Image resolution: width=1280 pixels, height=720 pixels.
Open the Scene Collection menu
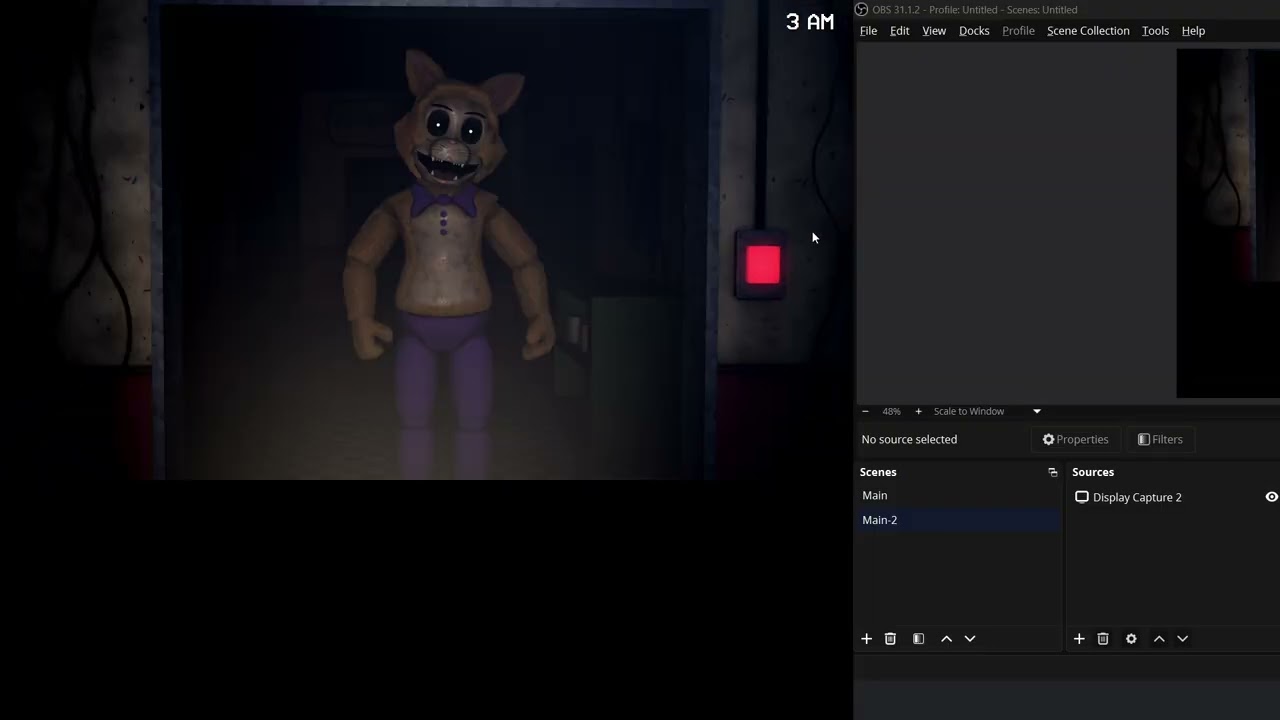pyautogui.click(x=1088, y=31)
